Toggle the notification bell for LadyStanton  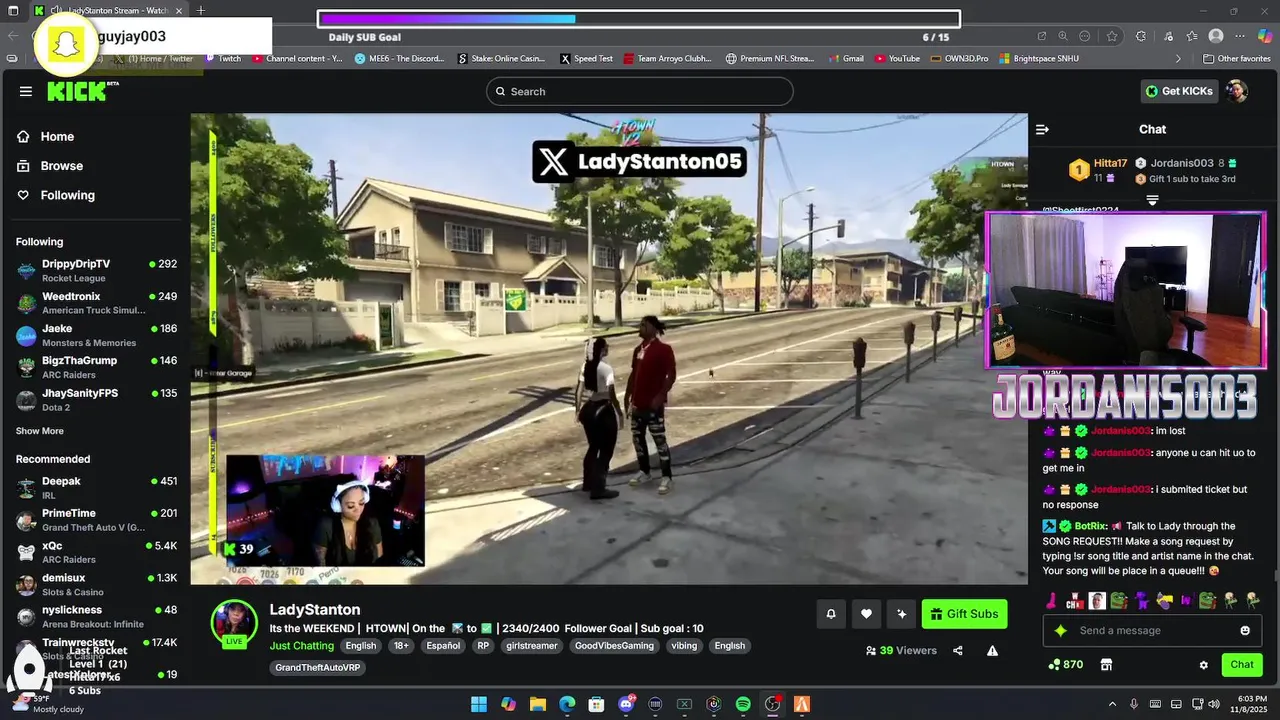tap(830, 614)
